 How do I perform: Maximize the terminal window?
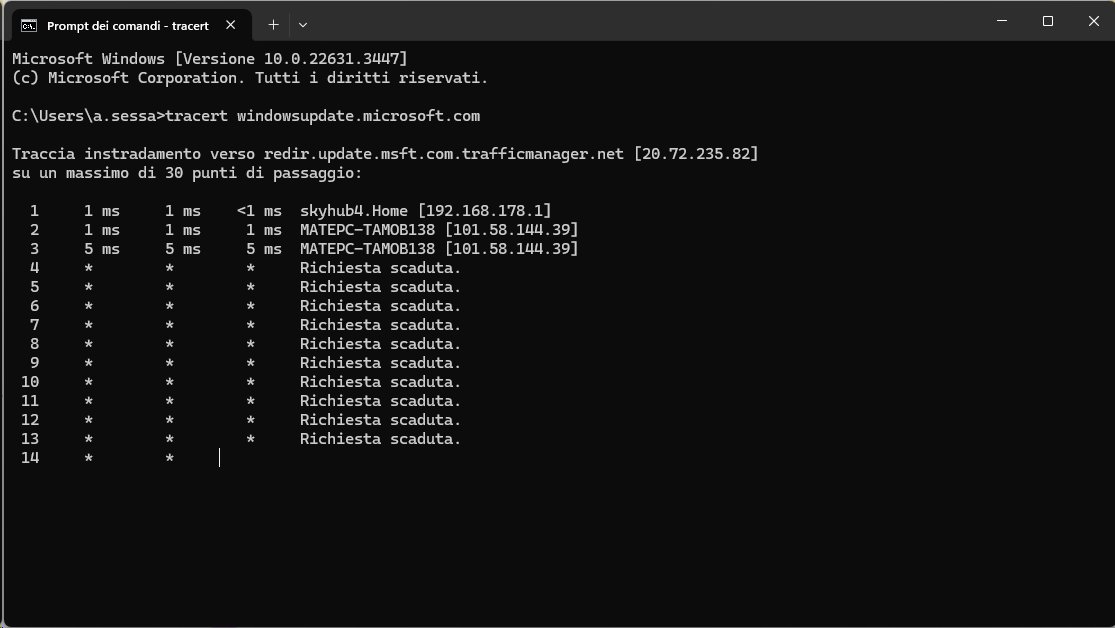pos(1047,21)
